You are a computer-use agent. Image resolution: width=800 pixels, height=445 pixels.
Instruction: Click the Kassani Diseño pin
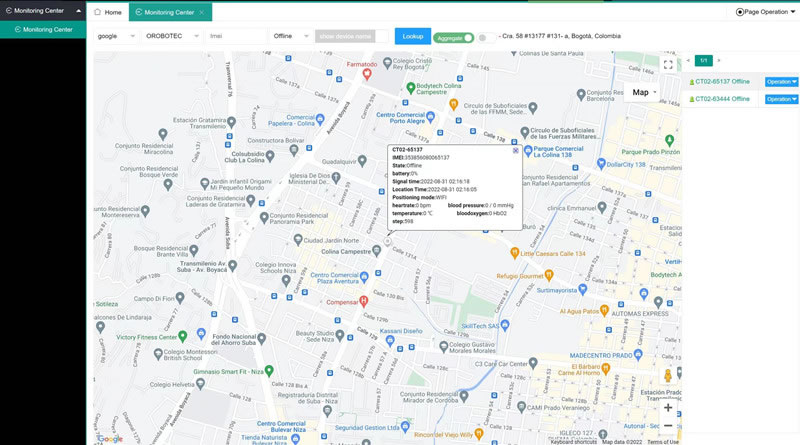(390, 341)
